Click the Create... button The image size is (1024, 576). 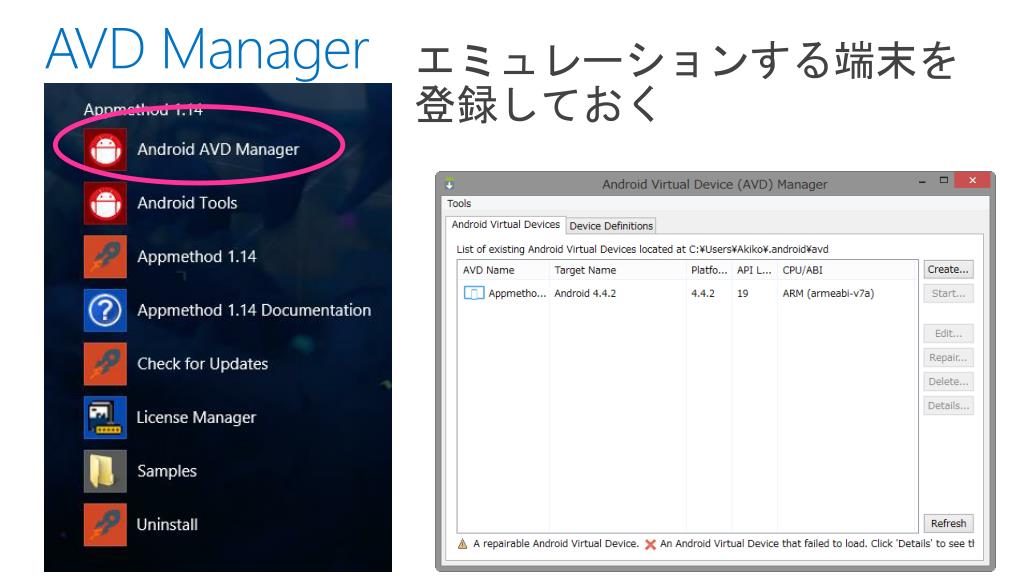[948, 270]
